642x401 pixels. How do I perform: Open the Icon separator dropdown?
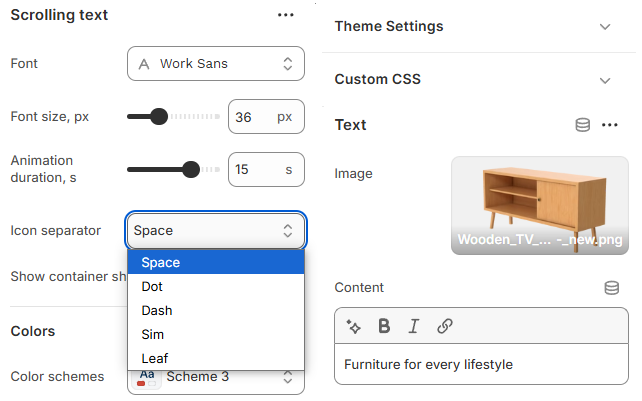216,230
